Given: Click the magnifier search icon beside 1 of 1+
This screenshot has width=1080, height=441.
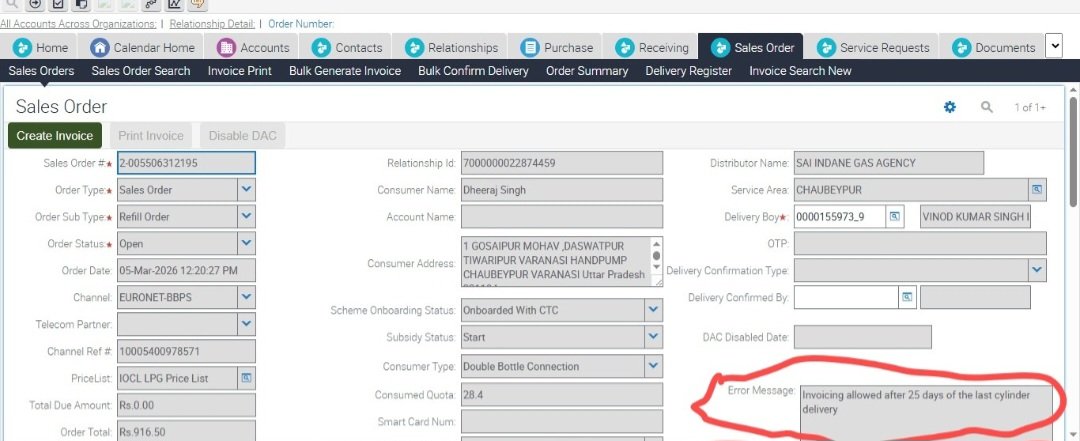Looking at the screenshot, I should [x=987, y=107].
